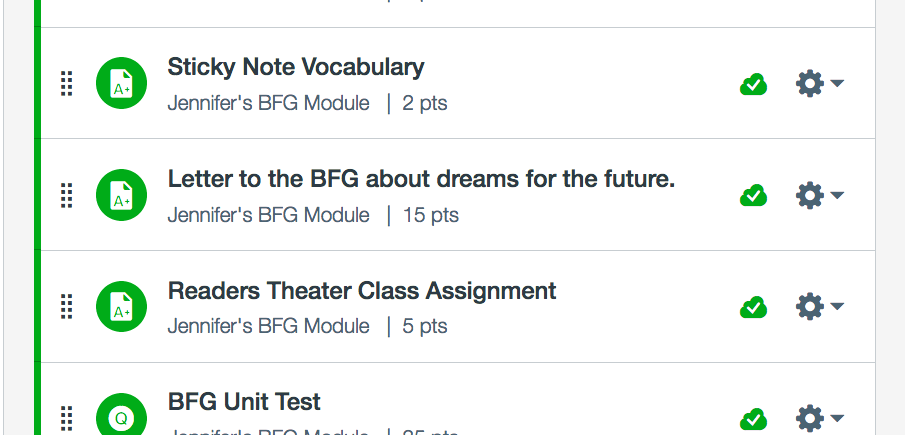Open gear settings menu for Sticky Note Vocabulary
The width and height of the screenshot is (905, 435).
coord(819,84)
